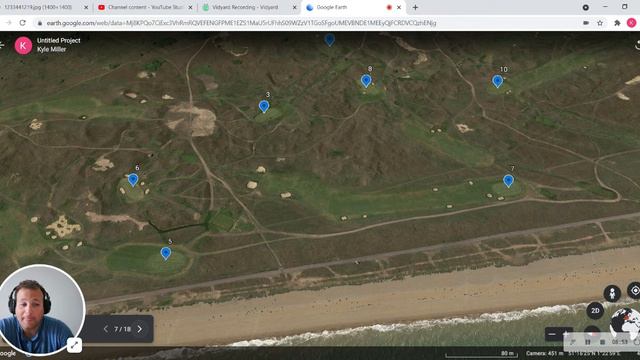Click Camera: 451 m altitude readout
Screen dimensions: 640x360
click(544, 353)
